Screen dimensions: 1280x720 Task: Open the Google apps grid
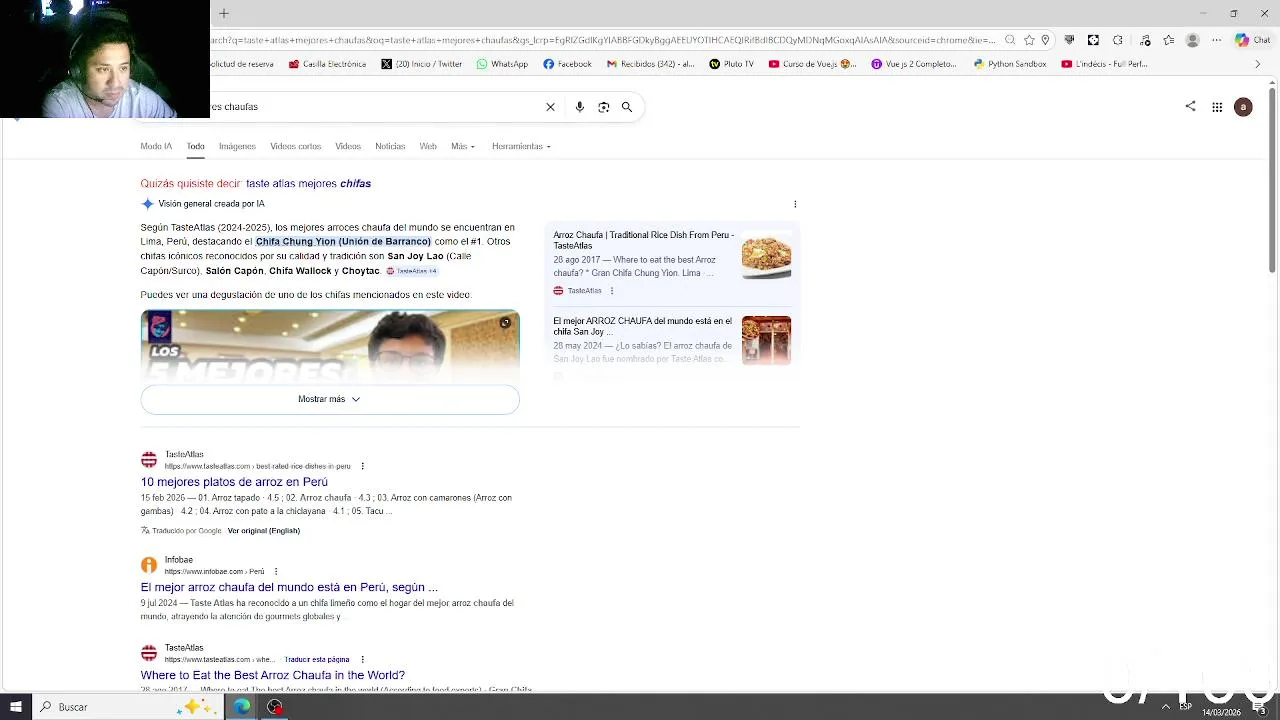click(1217, 107)
